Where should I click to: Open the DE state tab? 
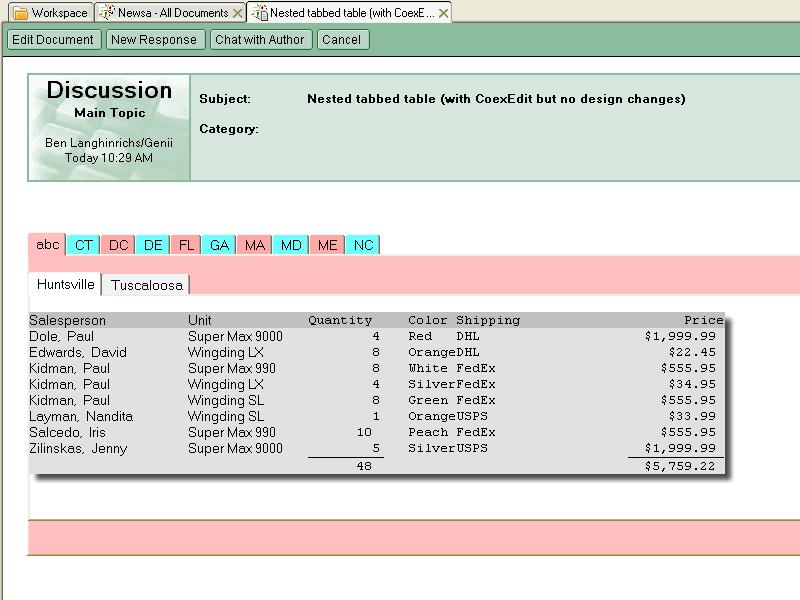[x=152, y=245]
